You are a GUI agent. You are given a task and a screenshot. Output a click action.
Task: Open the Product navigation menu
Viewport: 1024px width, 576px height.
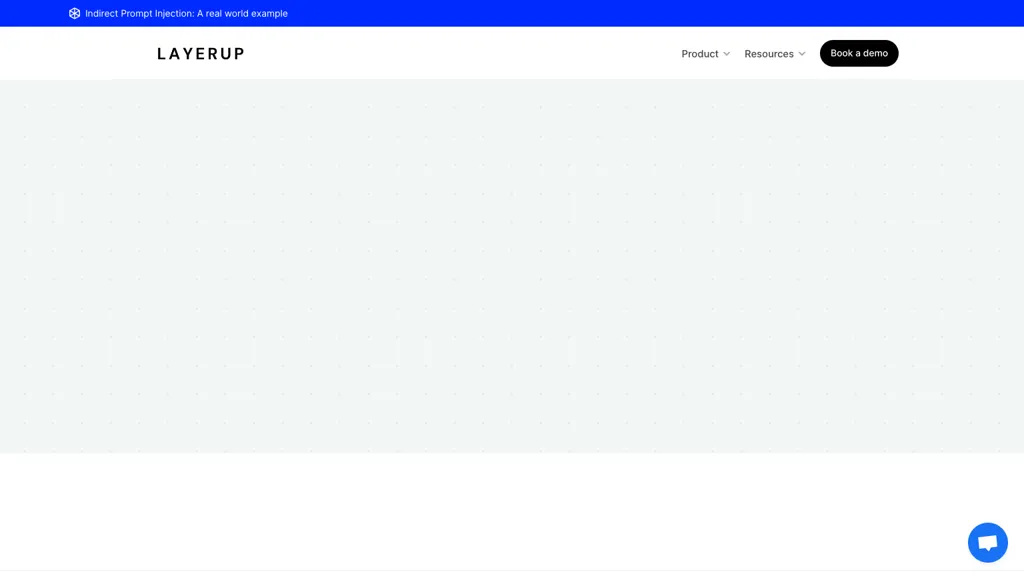(x=700, y=54)
